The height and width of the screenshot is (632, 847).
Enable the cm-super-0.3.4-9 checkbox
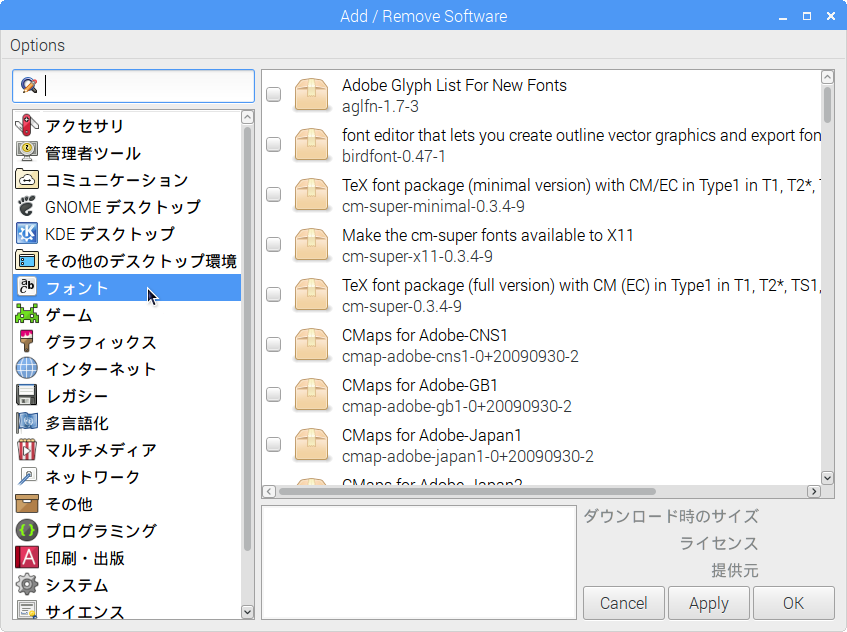[x=274, y=294]
